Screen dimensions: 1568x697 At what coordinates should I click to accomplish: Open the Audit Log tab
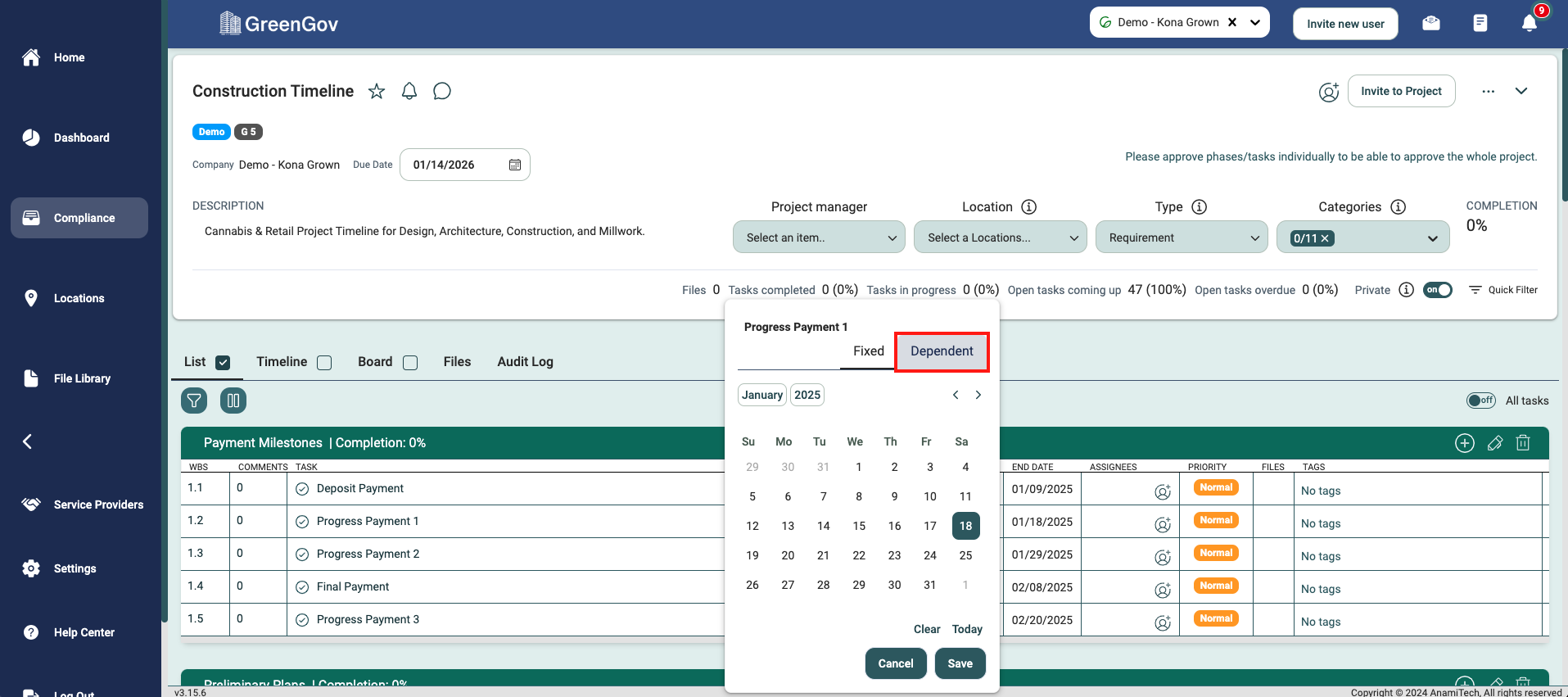tap(525, 362)
